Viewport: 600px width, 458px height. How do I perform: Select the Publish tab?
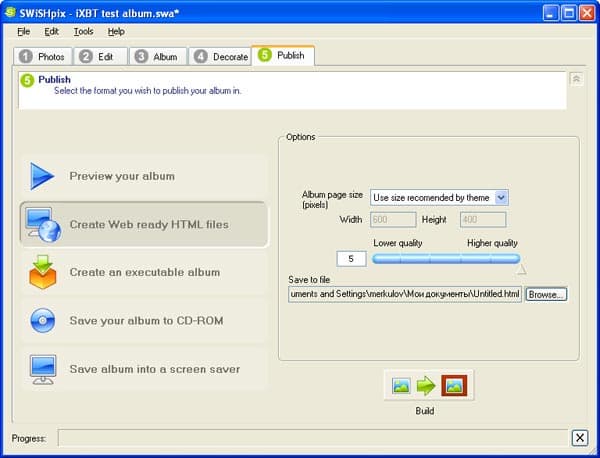tap(283, 55)
